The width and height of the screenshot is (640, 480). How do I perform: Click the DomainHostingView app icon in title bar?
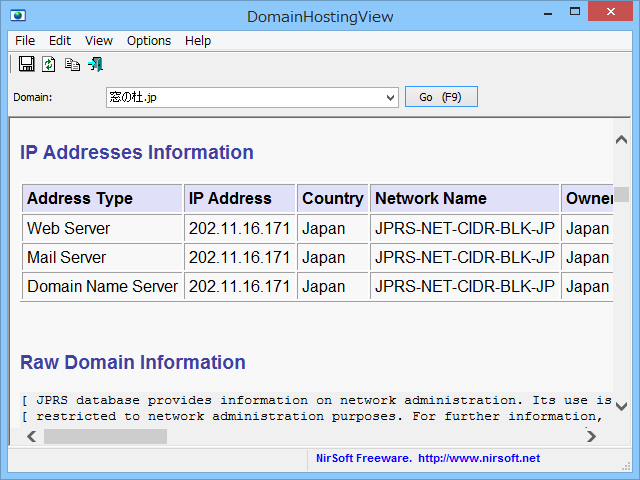click(x=18, y=16)
